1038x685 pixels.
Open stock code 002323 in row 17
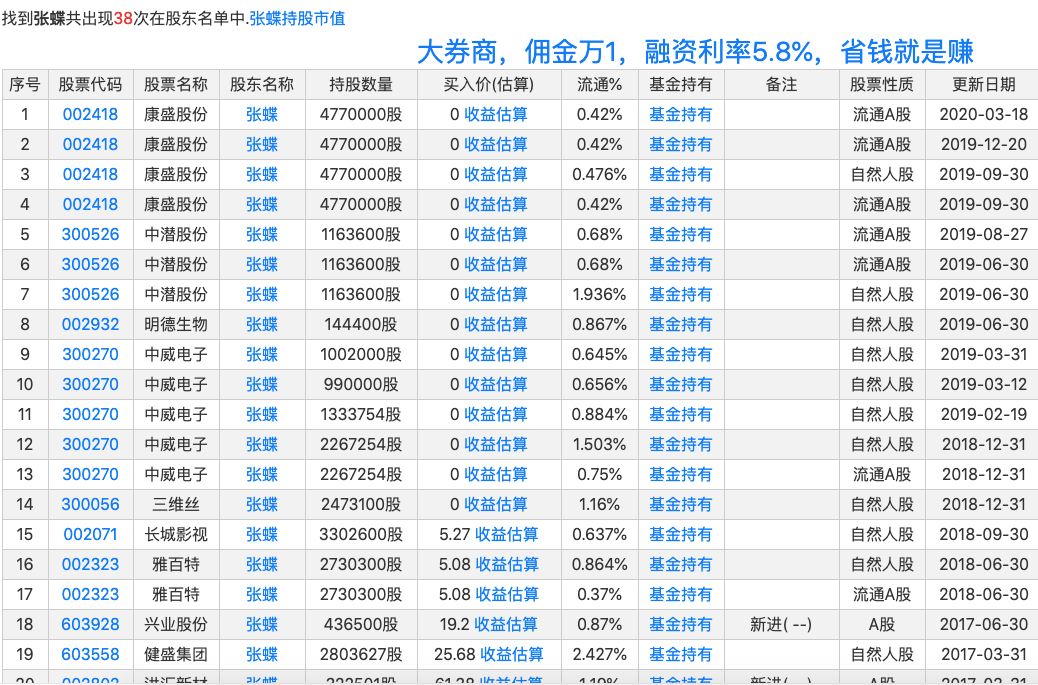tap(90, 594)
